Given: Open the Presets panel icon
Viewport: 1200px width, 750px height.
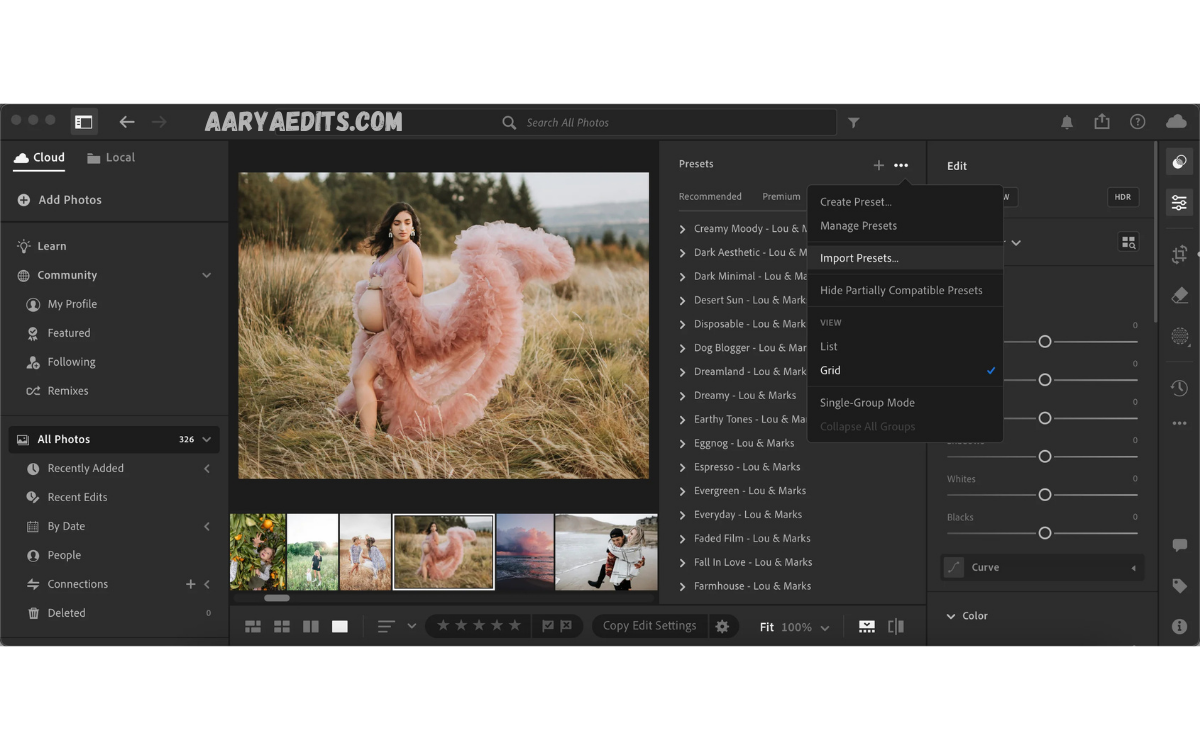Looking at the screenshot, I should click(x=1179, y=162).
